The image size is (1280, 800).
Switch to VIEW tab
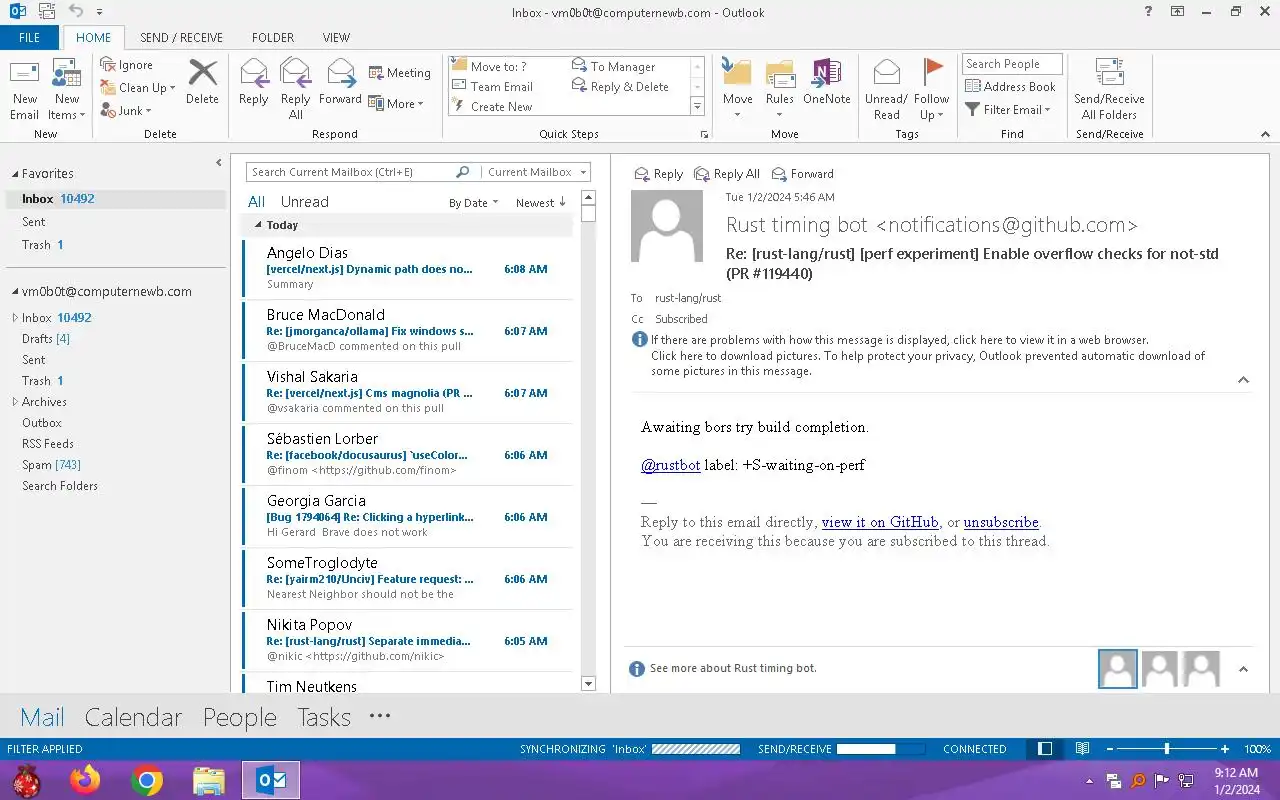(x=336, y=38)
